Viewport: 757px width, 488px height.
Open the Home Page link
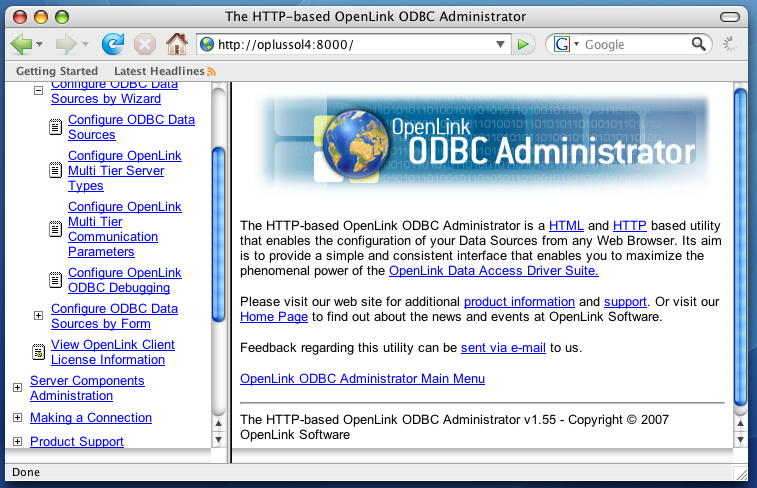pyautogui.click(x=274, y=317)
